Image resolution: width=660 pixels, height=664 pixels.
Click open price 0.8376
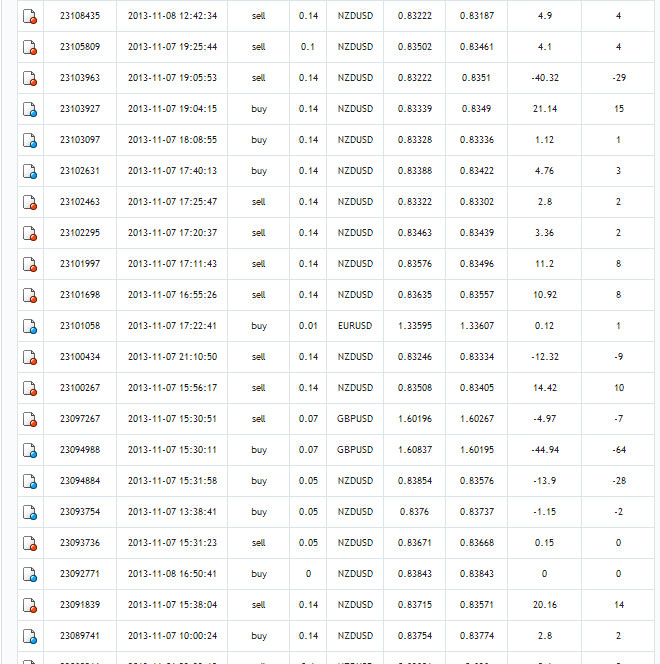click(414, 512)
